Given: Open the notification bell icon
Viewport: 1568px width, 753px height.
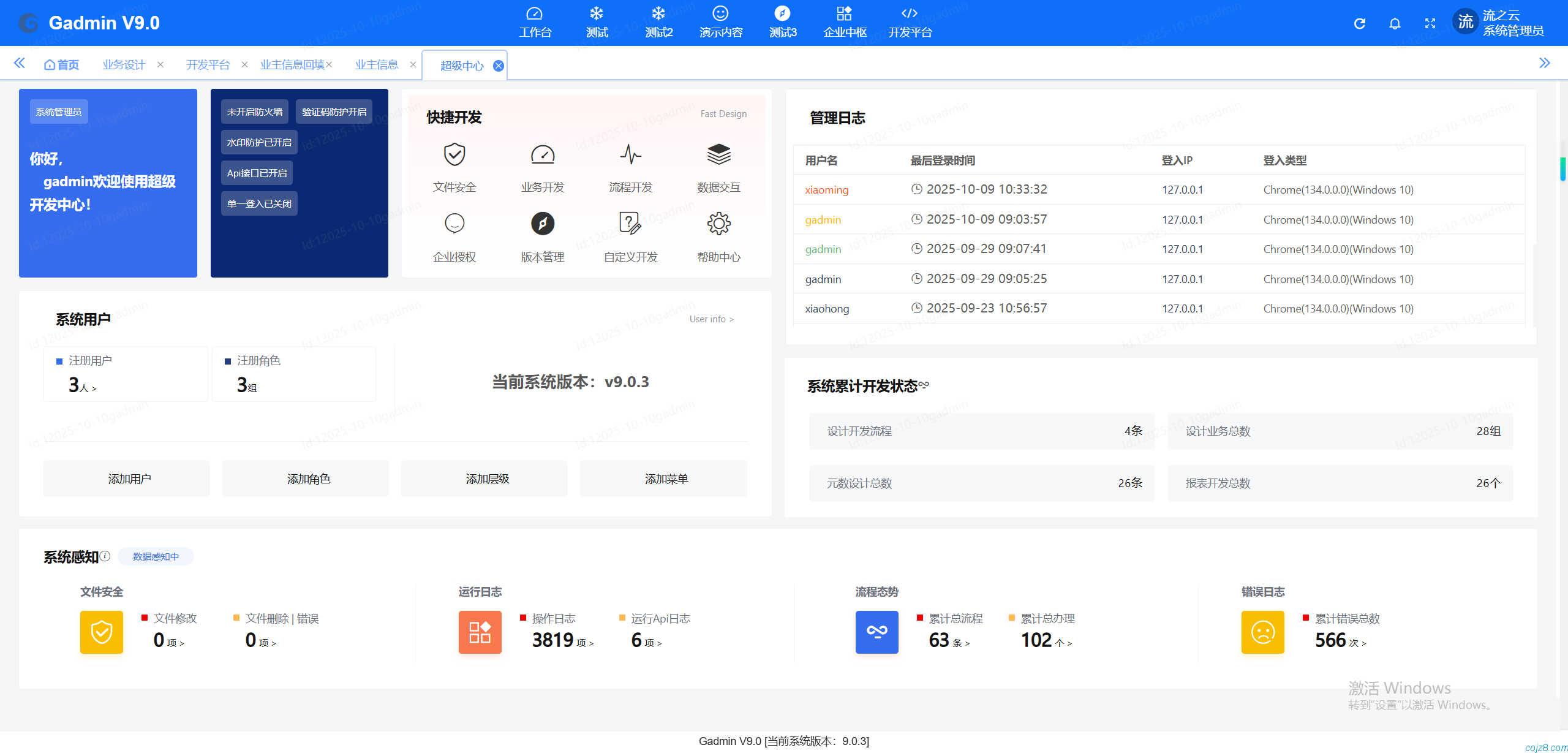Looking at the screenshot, I should (1395, 23).
